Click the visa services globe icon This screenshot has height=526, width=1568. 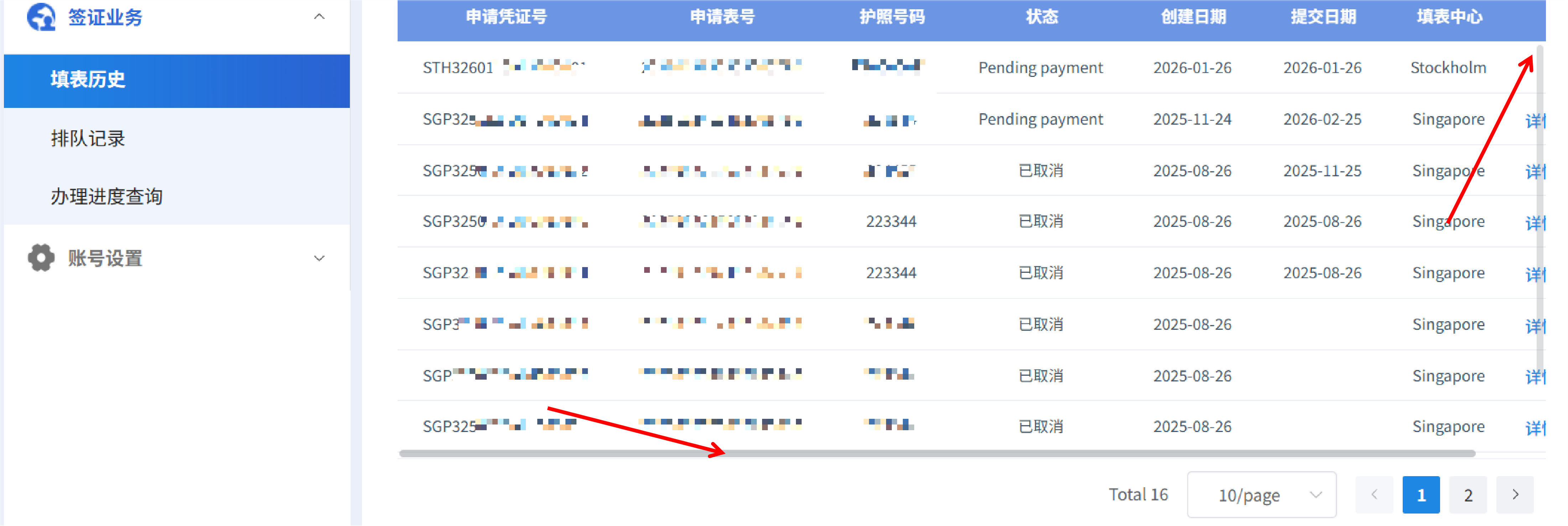pos(41,16)
